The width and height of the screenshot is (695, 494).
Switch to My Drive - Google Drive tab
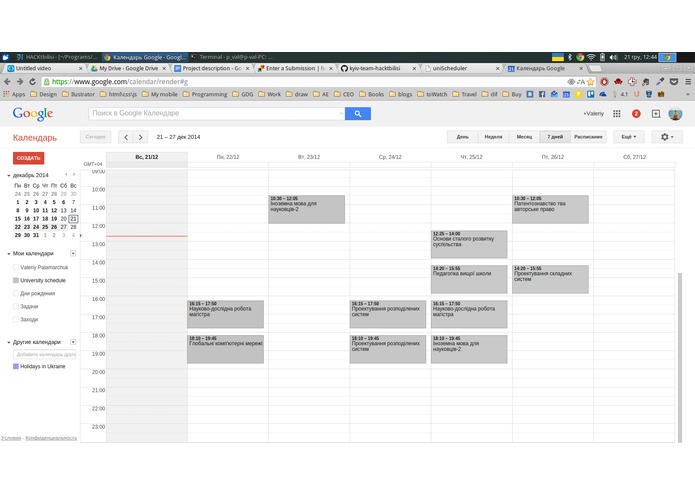(129, 69)
